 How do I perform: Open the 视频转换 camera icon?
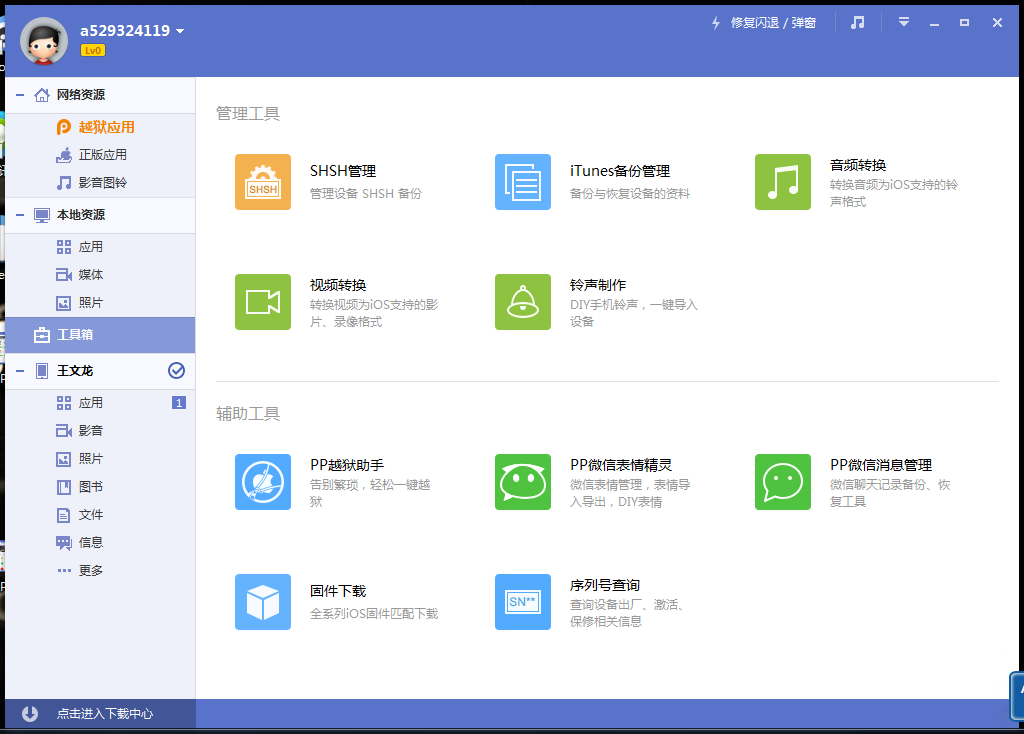click(263, 302)
